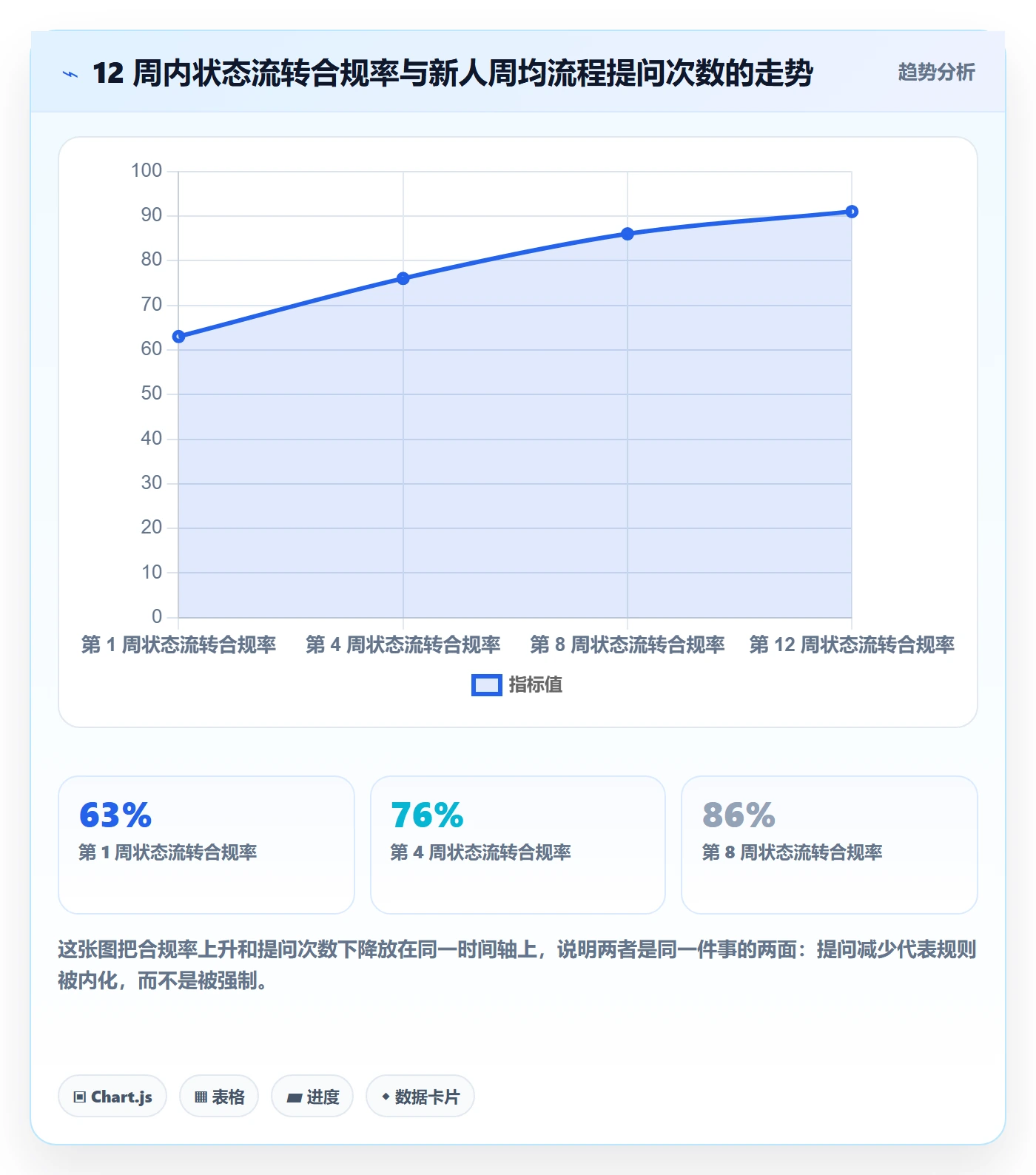Click the lightning bolt icon beside the title
Screen dimensions: 1036x1175
[70, 74]
